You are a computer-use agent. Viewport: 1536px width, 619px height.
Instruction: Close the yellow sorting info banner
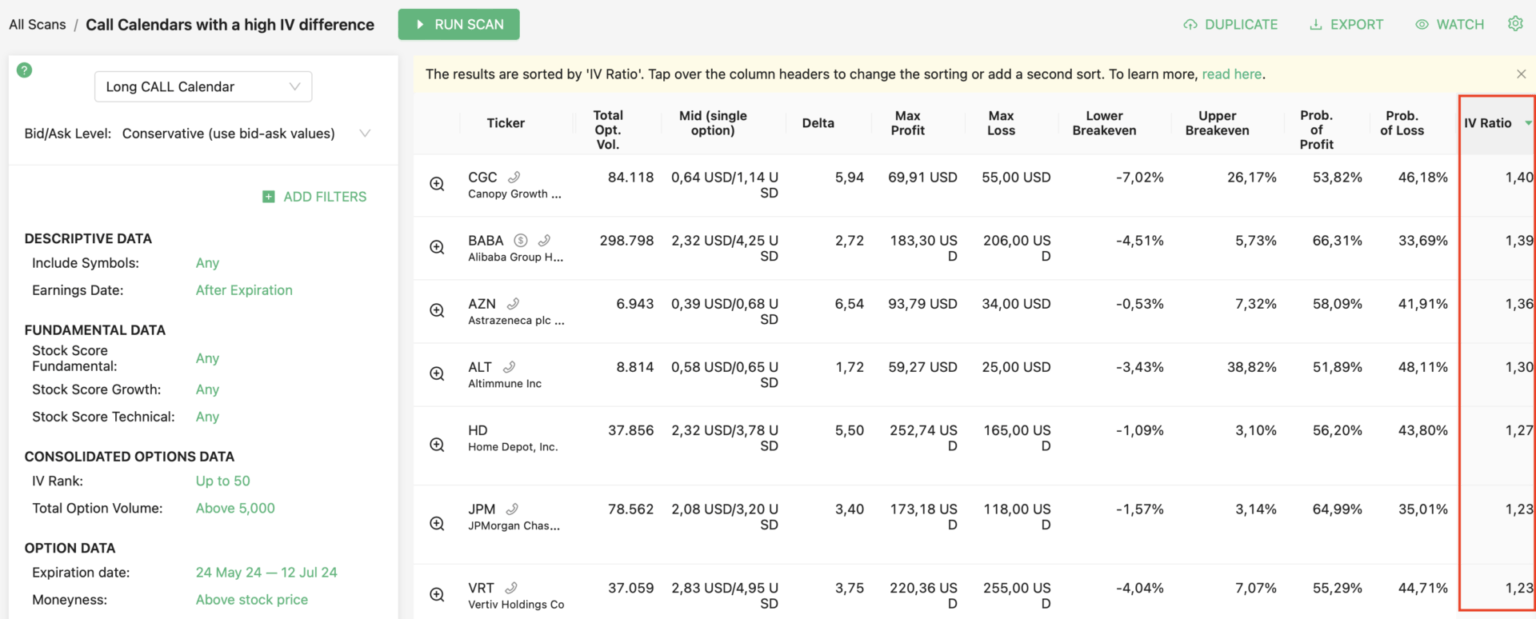click(1521, 74)
